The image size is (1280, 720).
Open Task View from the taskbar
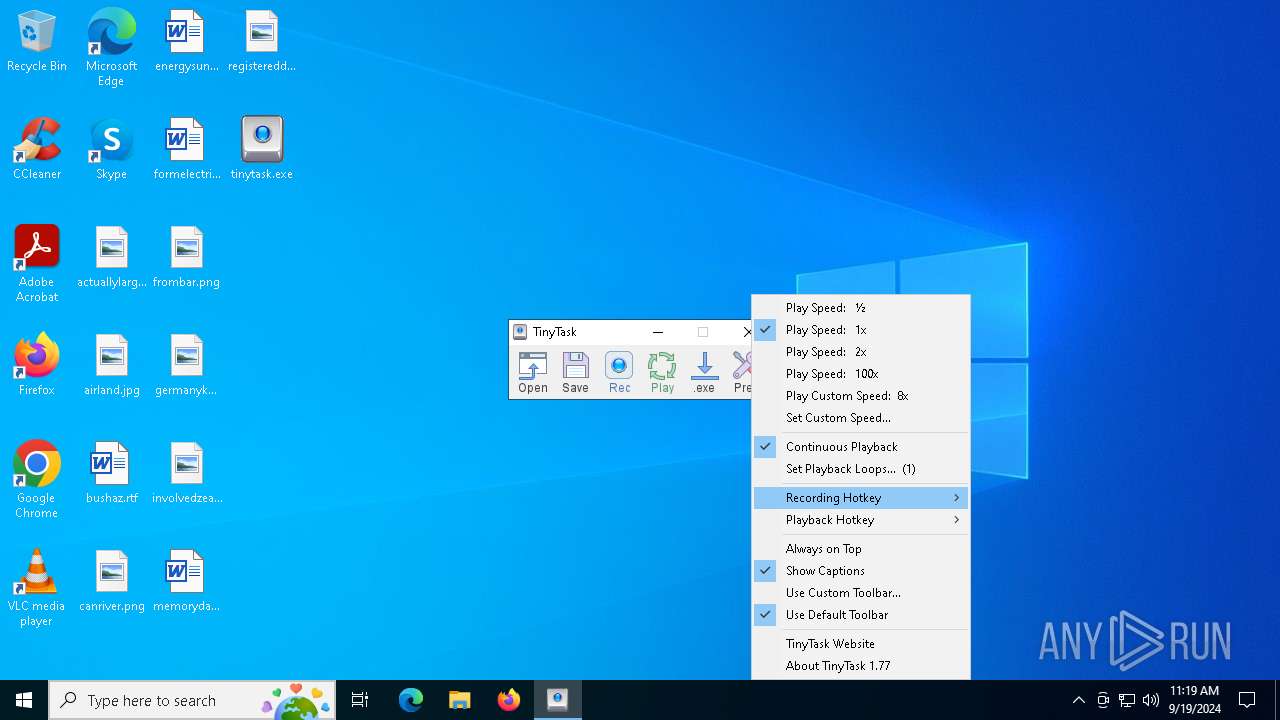coord(360,700)
